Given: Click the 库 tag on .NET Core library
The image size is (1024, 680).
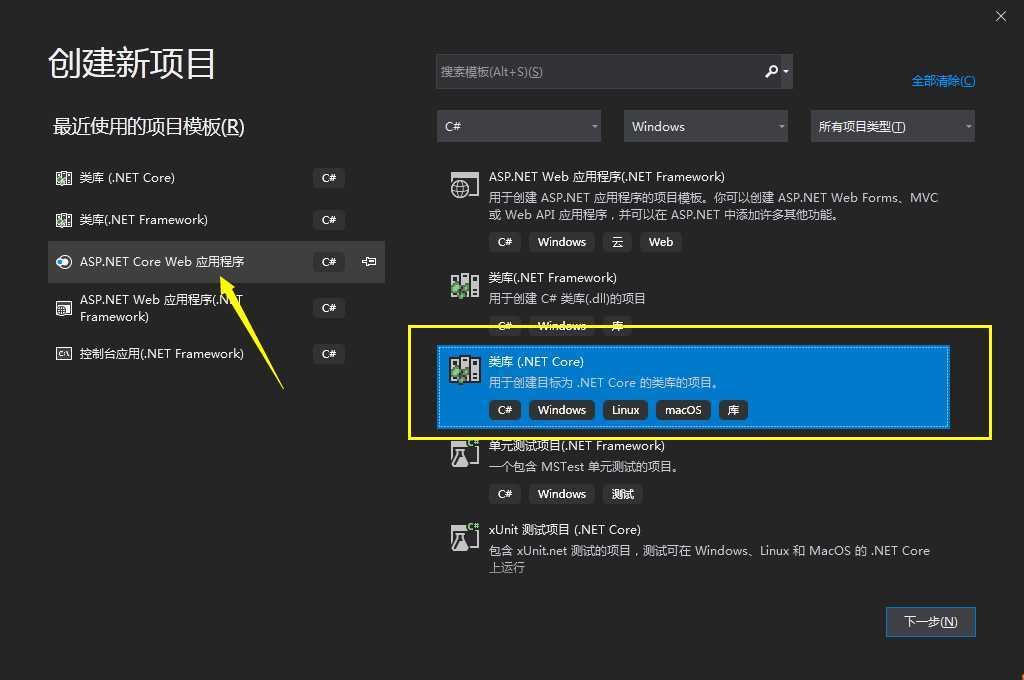Looking at the screenshot, I should click(x=733, y=410).
